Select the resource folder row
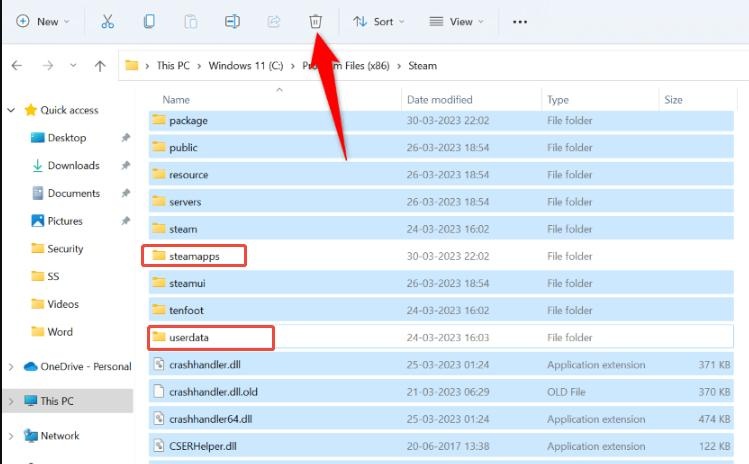 coord(441,174)
